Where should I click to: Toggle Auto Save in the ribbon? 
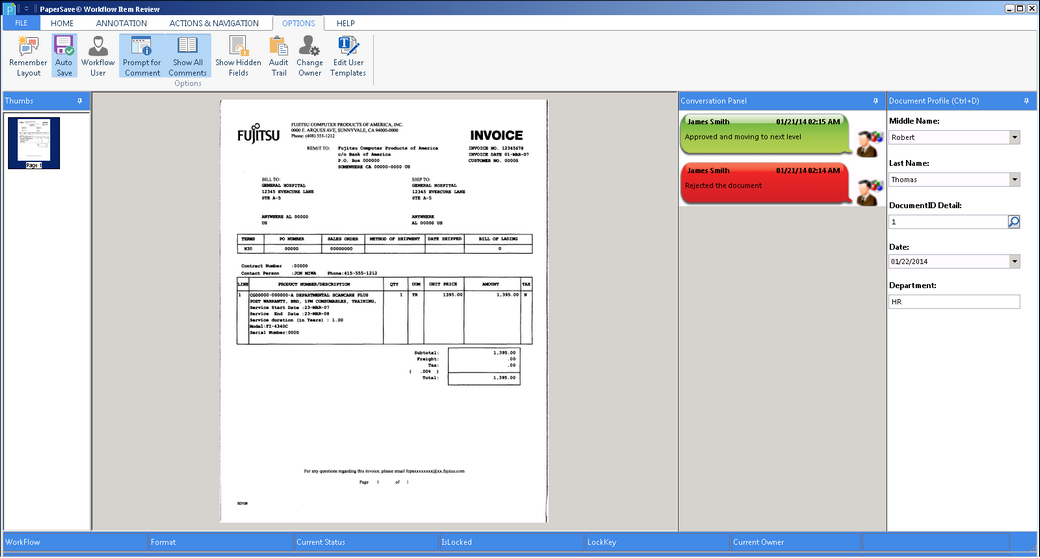click(64, 46)
